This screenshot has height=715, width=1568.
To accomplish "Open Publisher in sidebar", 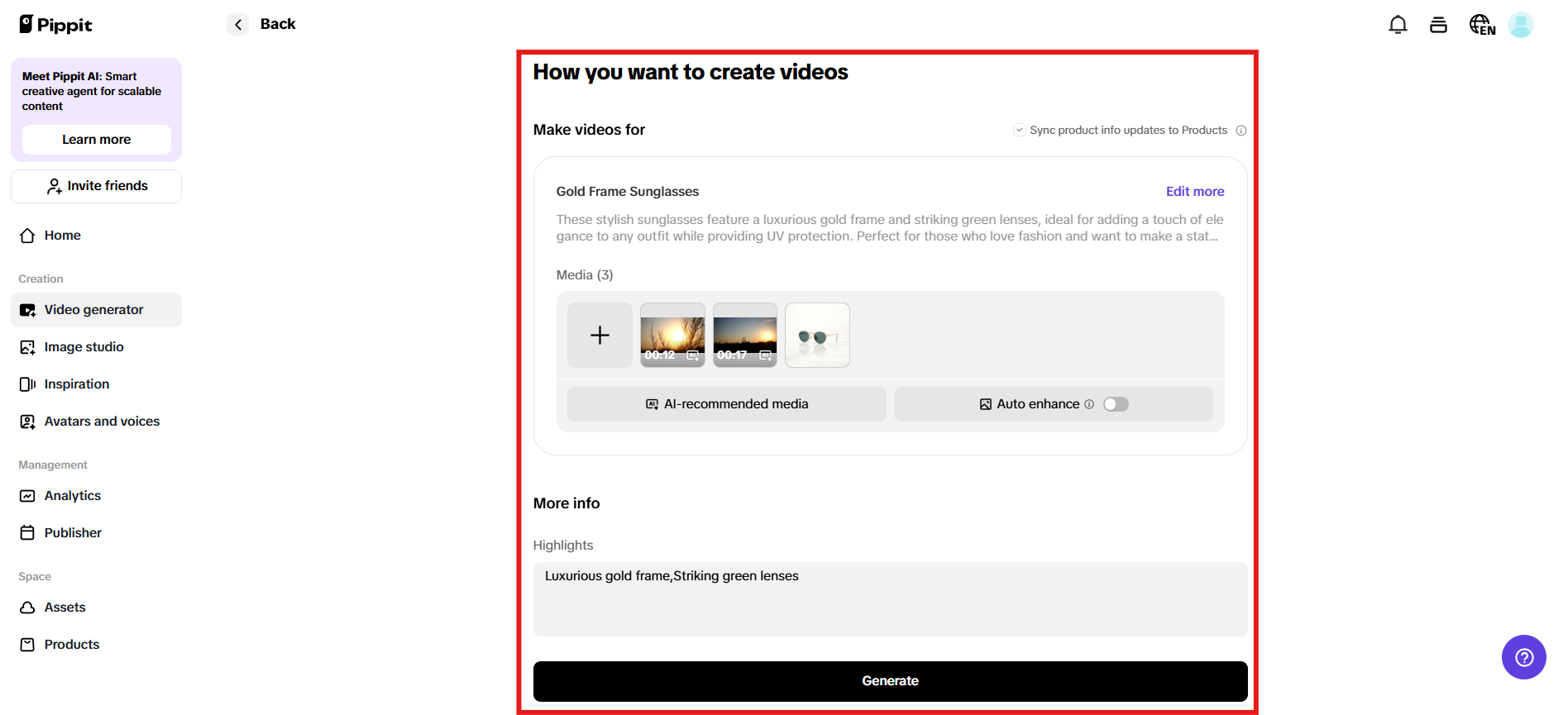I will [x=96, y=533].
